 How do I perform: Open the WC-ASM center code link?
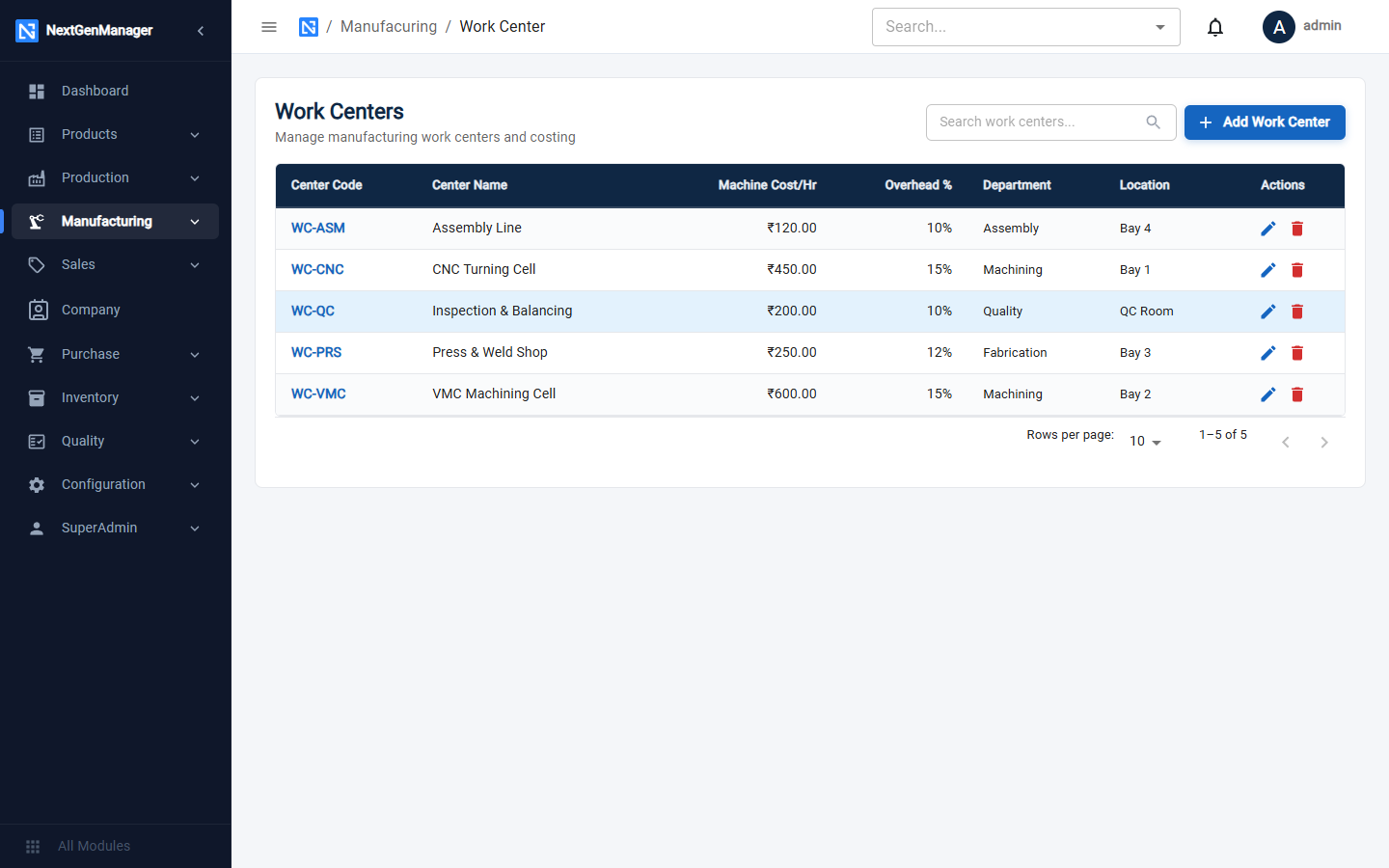318,229
